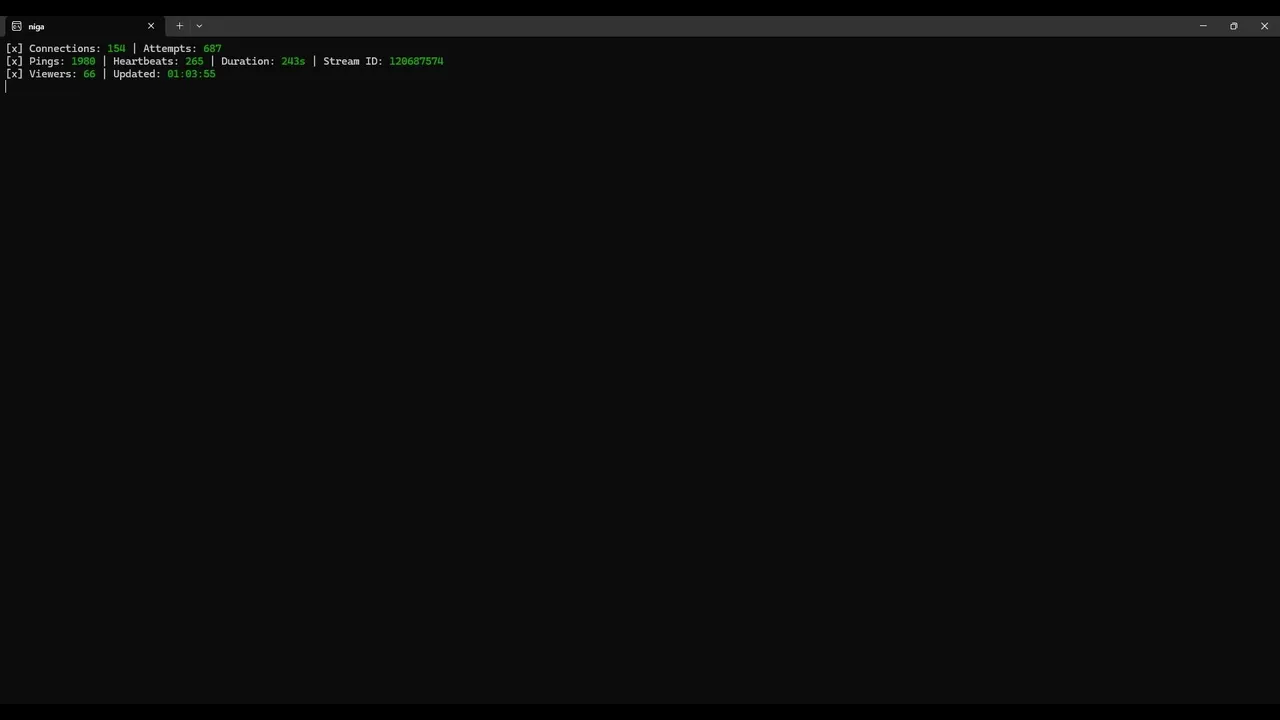Select the terminal tab titled niga
The image size is (1280, 720).
coord(83,26)
